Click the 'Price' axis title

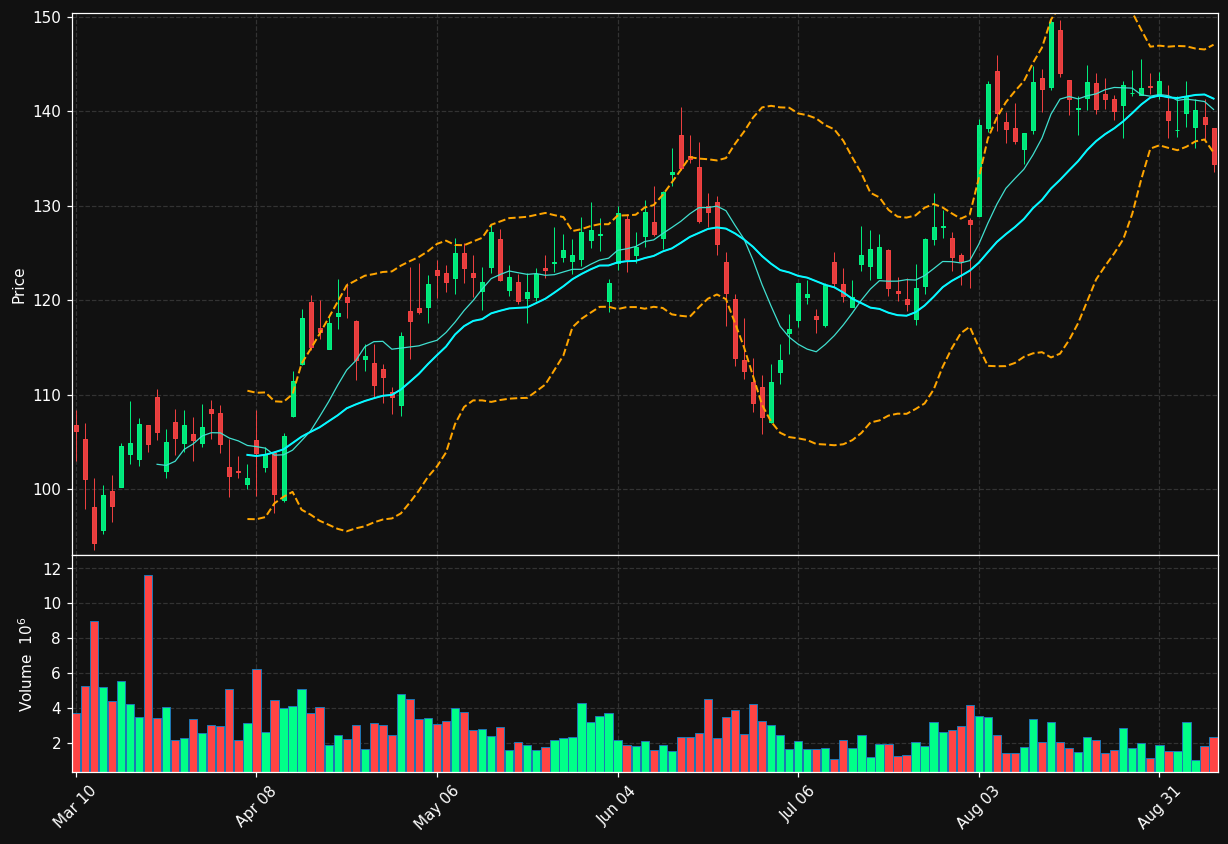tap(19, 285)
